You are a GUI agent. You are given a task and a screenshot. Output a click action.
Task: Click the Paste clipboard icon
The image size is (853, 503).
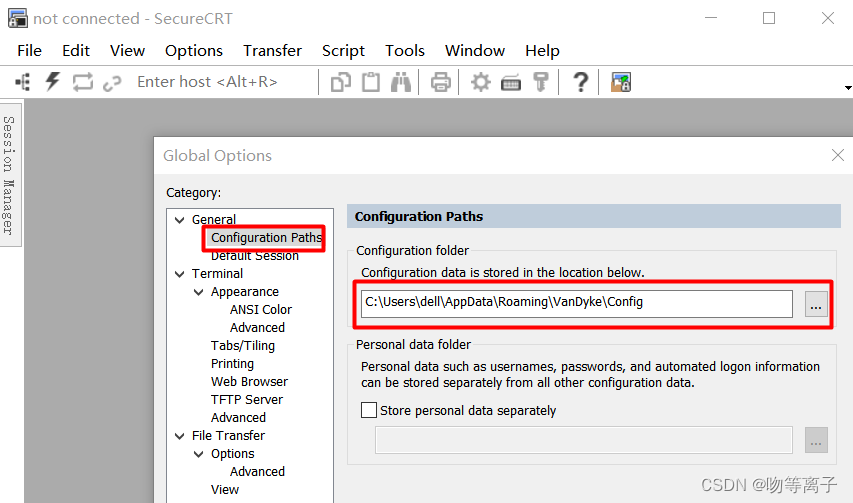point(371,82)
